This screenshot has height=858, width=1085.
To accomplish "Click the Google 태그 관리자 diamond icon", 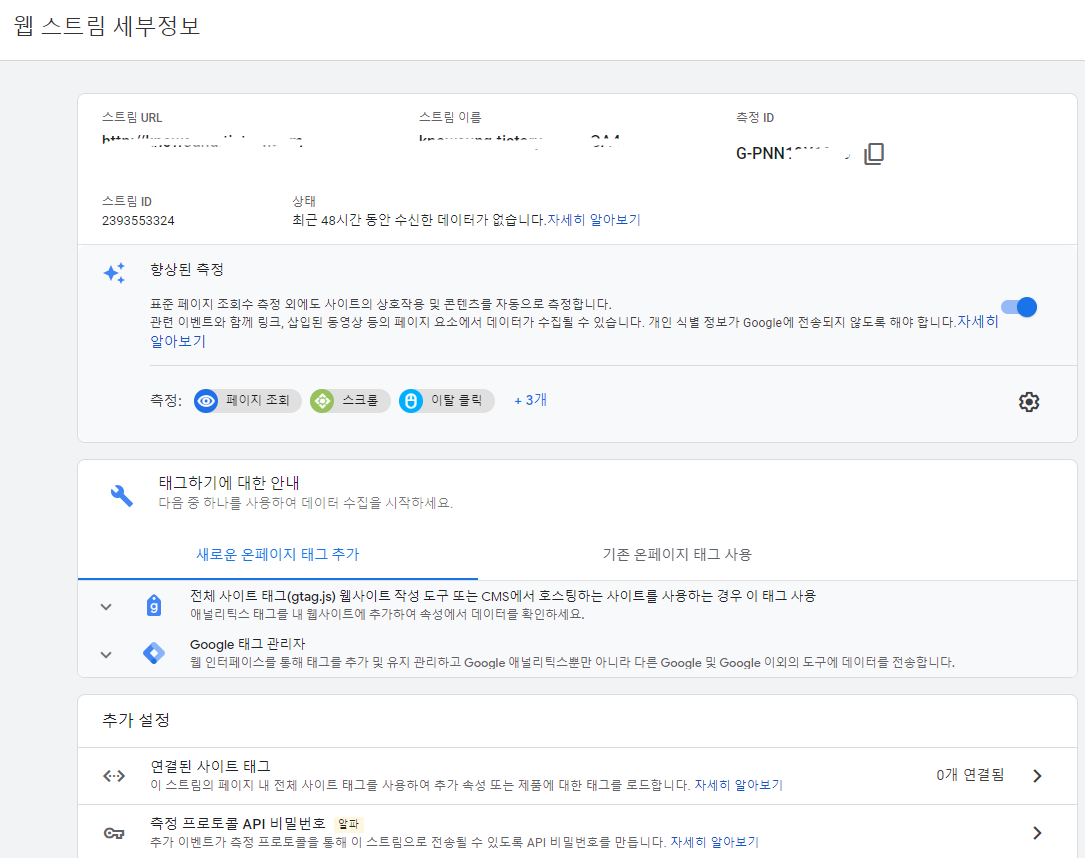I will tap(154, 652).
